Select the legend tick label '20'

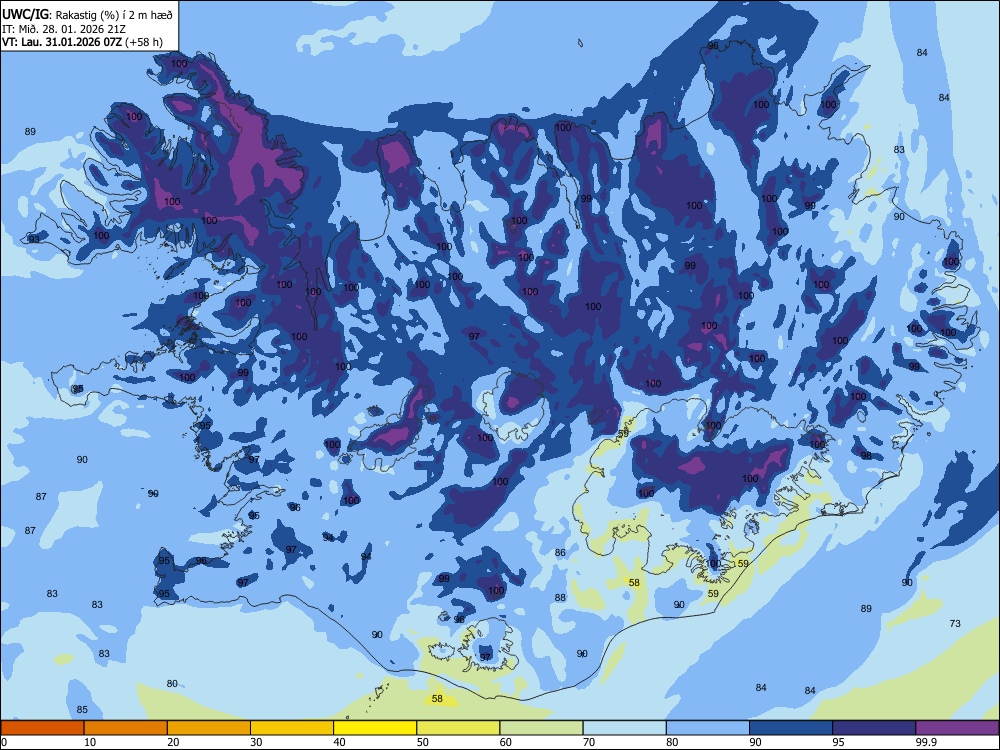coord(173,742)
